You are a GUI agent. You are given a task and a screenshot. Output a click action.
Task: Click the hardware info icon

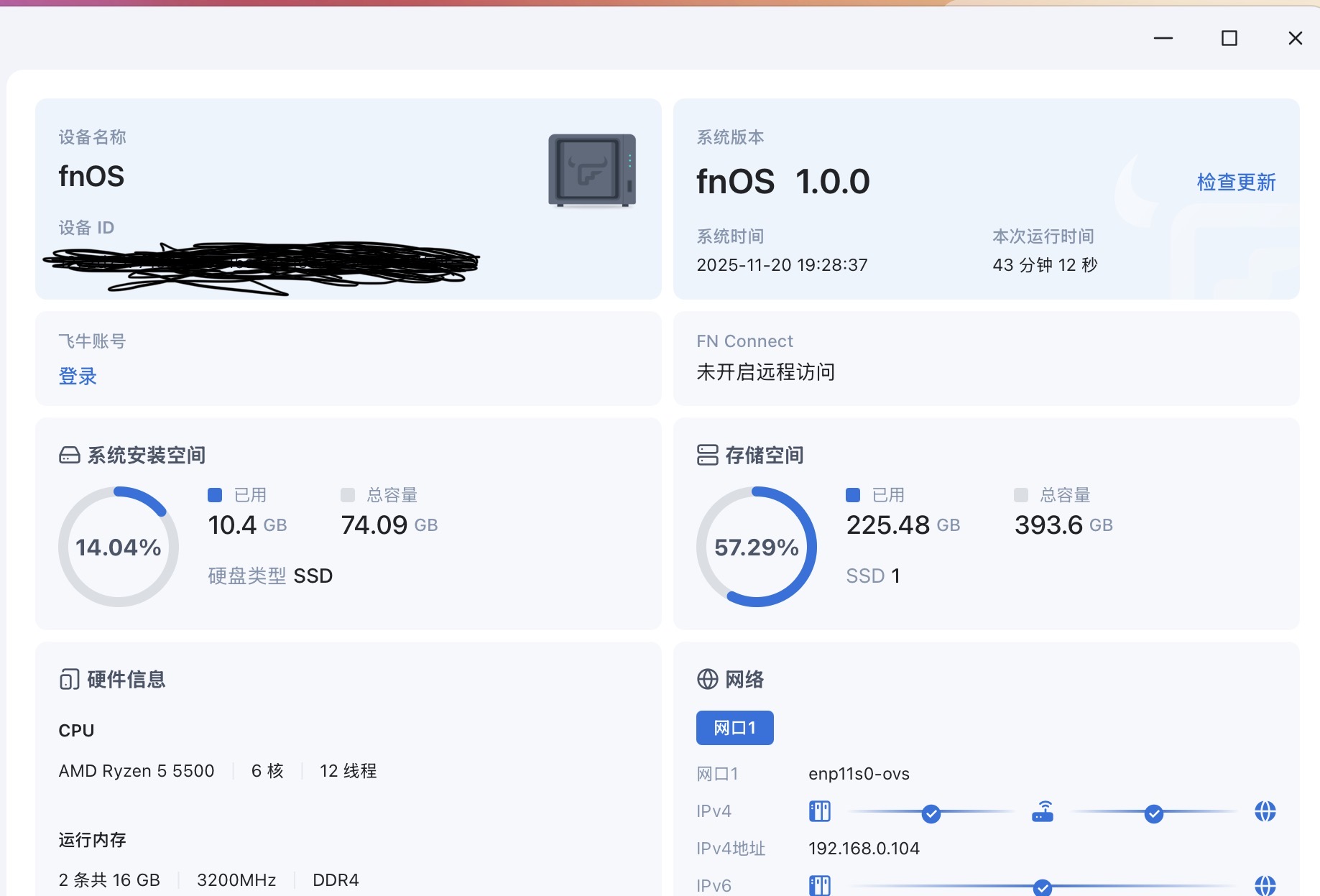(70, 679)
